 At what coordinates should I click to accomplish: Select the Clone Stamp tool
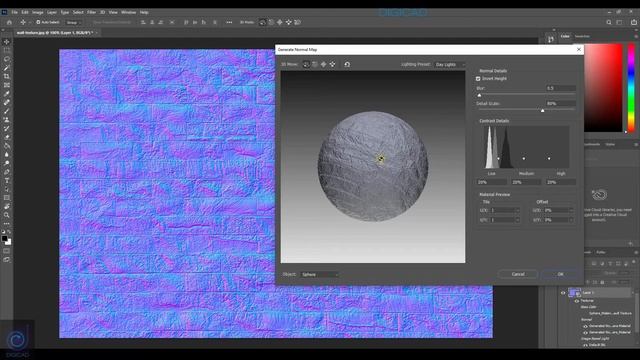(7, 120)
